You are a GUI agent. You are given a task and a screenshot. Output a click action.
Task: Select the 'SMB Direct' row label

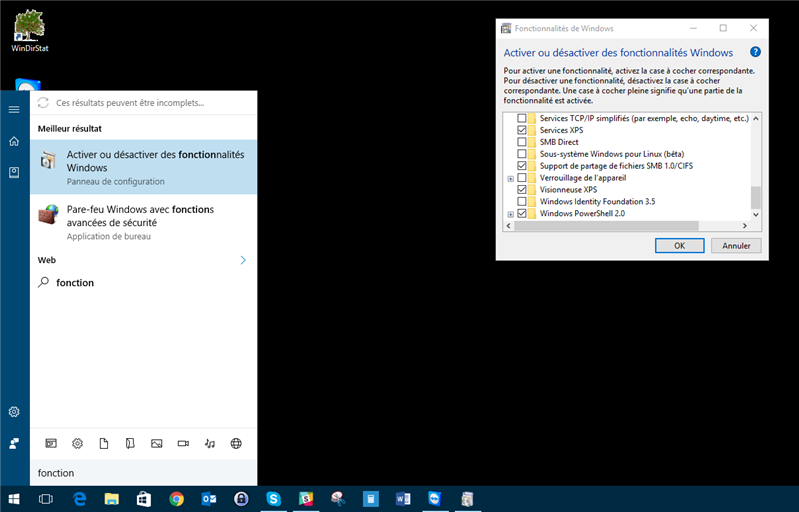559,142
